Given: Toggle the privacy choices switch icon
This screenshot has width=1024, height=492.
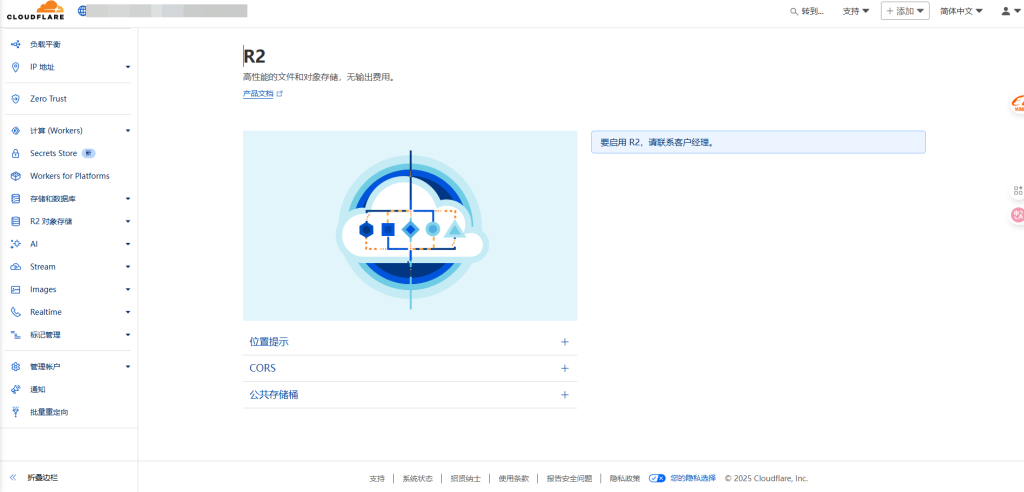Looking at the screenshot, I should click(x=657, y=478).
